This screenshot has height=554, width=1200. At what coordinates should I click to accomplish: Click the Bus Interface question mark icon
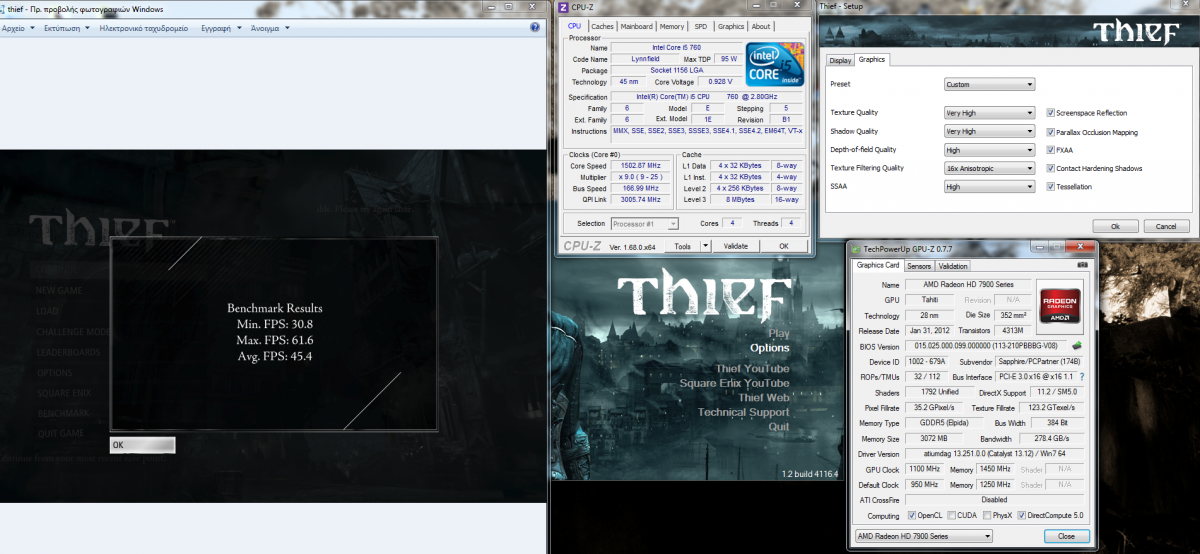pyautogui.click(x=1081, y=377)
